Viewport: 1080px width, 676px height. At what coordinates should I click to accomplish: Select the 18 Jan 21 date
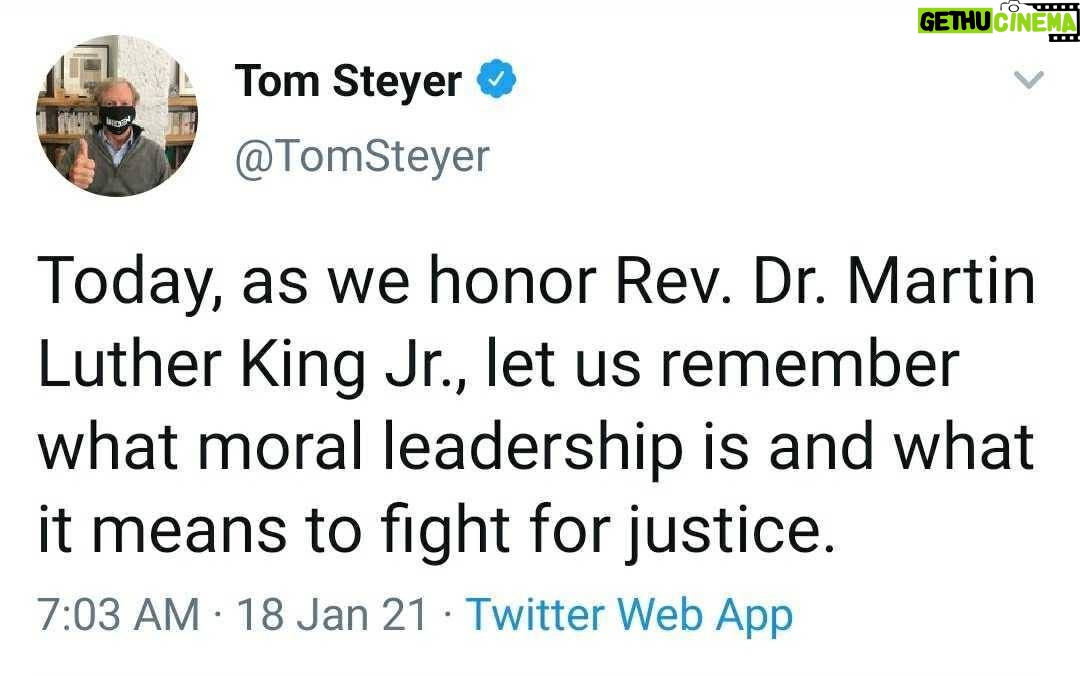click(332, 615)
